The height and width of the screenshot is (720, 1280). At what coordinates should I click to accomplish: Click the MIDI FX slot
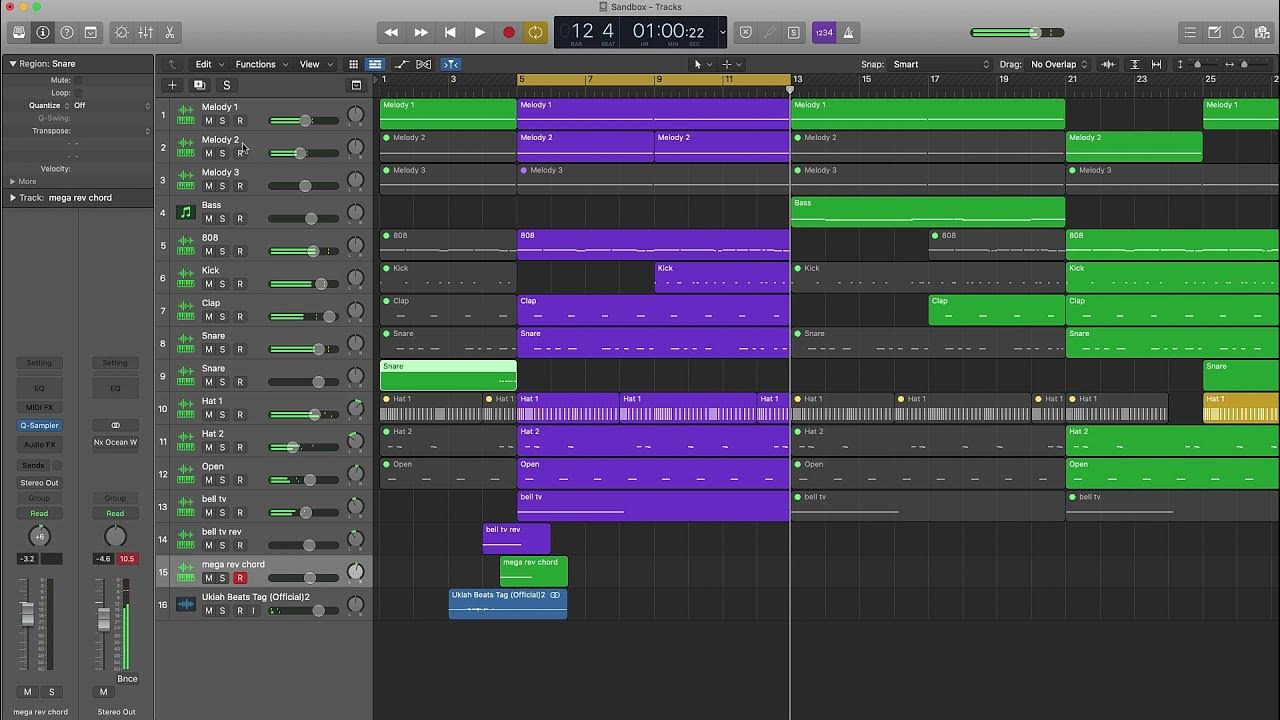(39, 407)
